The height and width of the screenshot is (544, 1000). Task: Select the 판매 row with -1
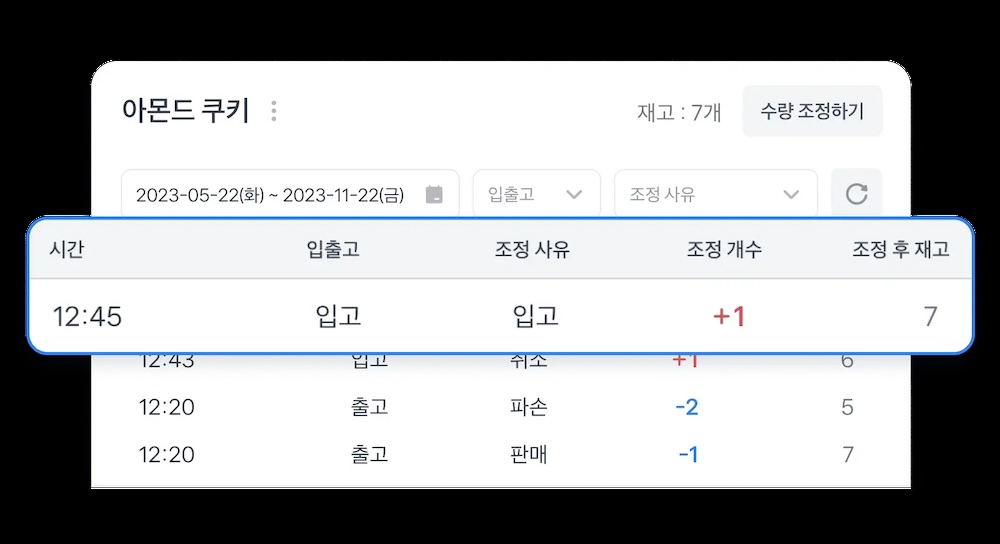click(x=500, y=455)
